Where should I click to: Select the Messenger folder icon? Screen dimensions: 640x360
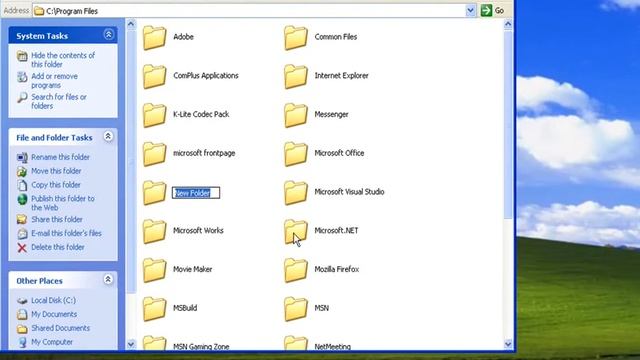pyautogui.click(x=296, y=116)
